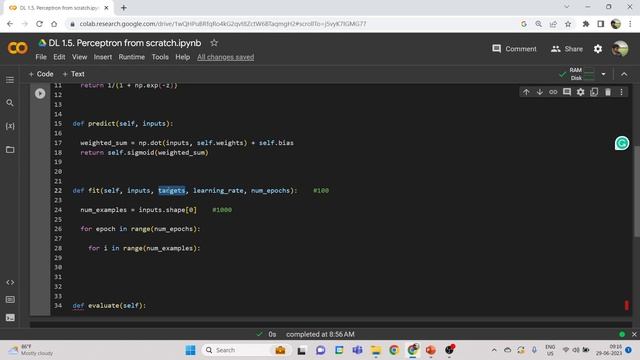
Task: Open the code snippets icon
Action: (x=10, y=282)
